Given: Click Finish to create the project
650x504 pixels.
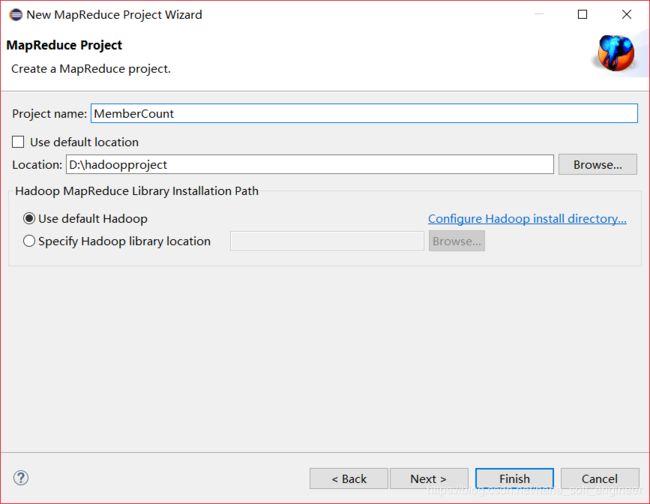Looking at the screenshot, I should point(514,479).
